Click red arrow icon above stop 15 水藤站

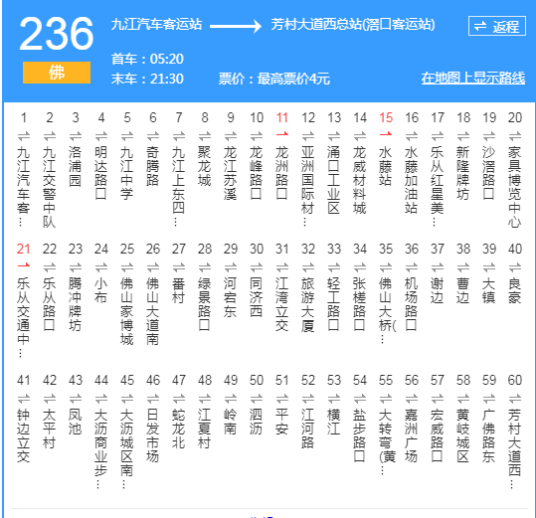[x=386, y=134]
